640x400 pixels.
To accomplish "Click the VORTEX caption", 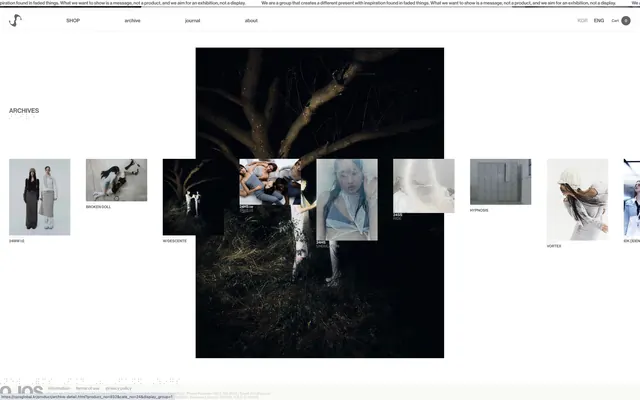I will 554,246.
